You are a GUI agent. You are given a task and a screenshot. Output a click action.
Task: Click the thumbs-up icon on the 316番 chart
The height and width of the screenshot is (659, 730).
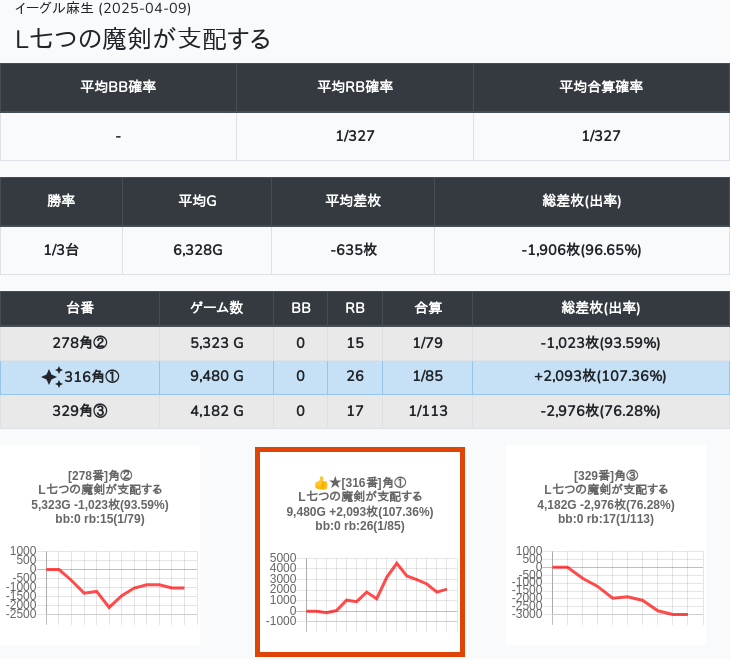[x=321, y=482]
